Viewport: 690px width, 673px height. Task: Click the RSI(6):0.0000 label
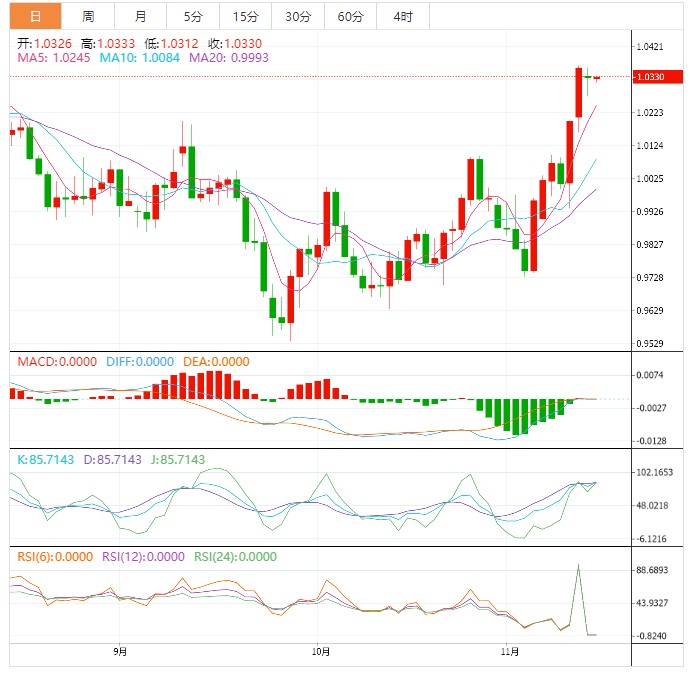pos(55,557)
